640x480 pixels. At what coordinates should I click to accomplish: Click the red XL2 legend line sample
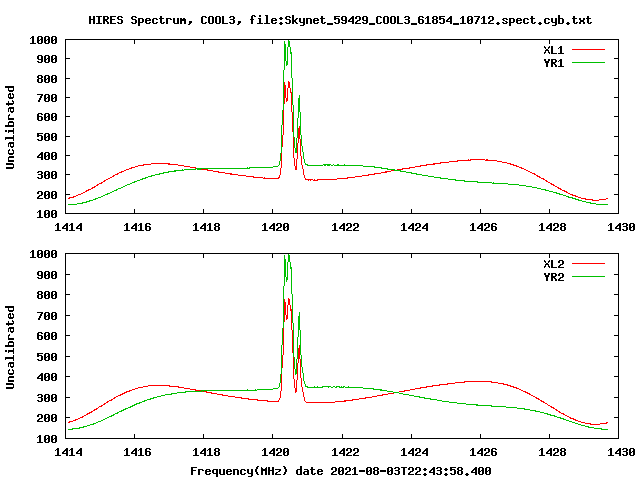[588, 264]
